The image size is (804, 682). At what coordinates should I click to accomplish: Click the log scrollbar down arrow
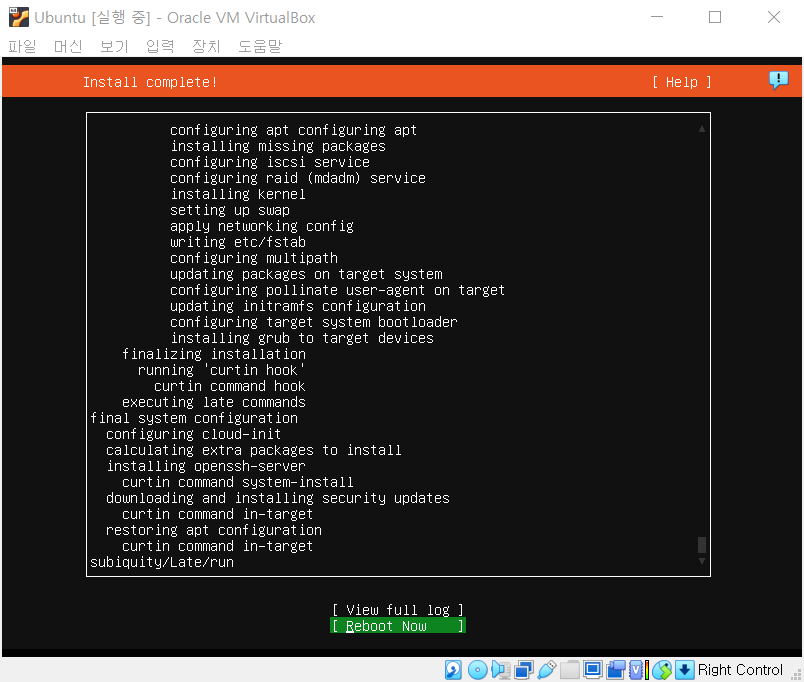pyautogui.click(x=701, y=561)
